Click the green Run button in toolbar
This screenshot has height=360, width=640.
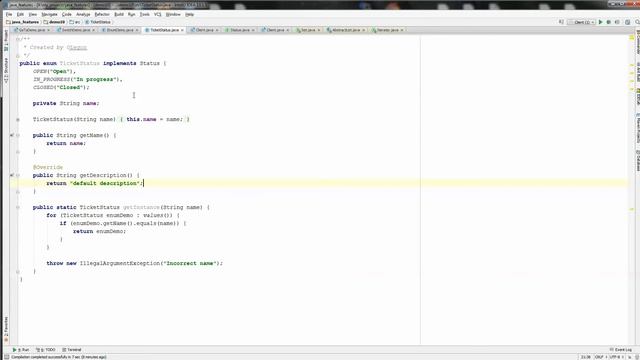(600, 22)
